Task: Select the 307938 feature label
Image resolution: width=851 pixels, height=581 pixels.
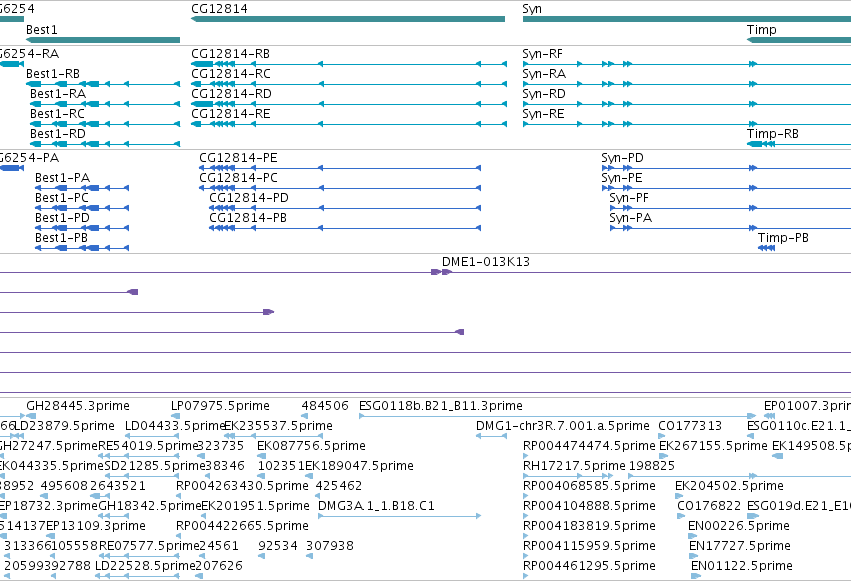Action: pyautogui.click(x=329, y=546)
